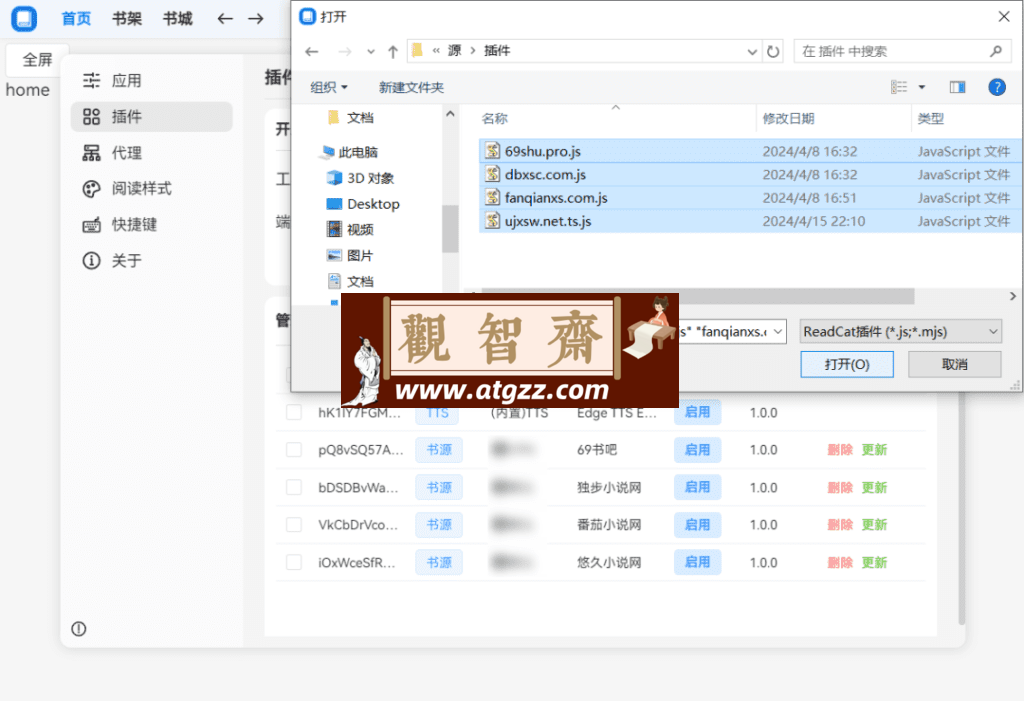Check the box for VkCbDrVco plugin row
Screen dimensions: 1024x701
[294, 525]
